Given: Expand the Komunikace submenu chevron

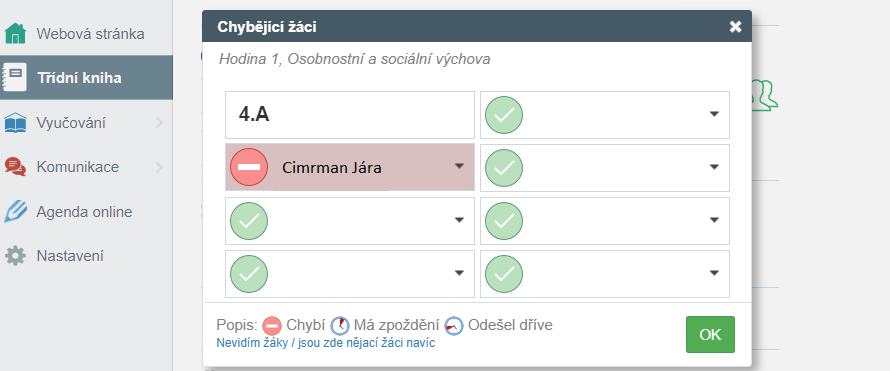Looking at the screenshot, I should tap(159, 167).
